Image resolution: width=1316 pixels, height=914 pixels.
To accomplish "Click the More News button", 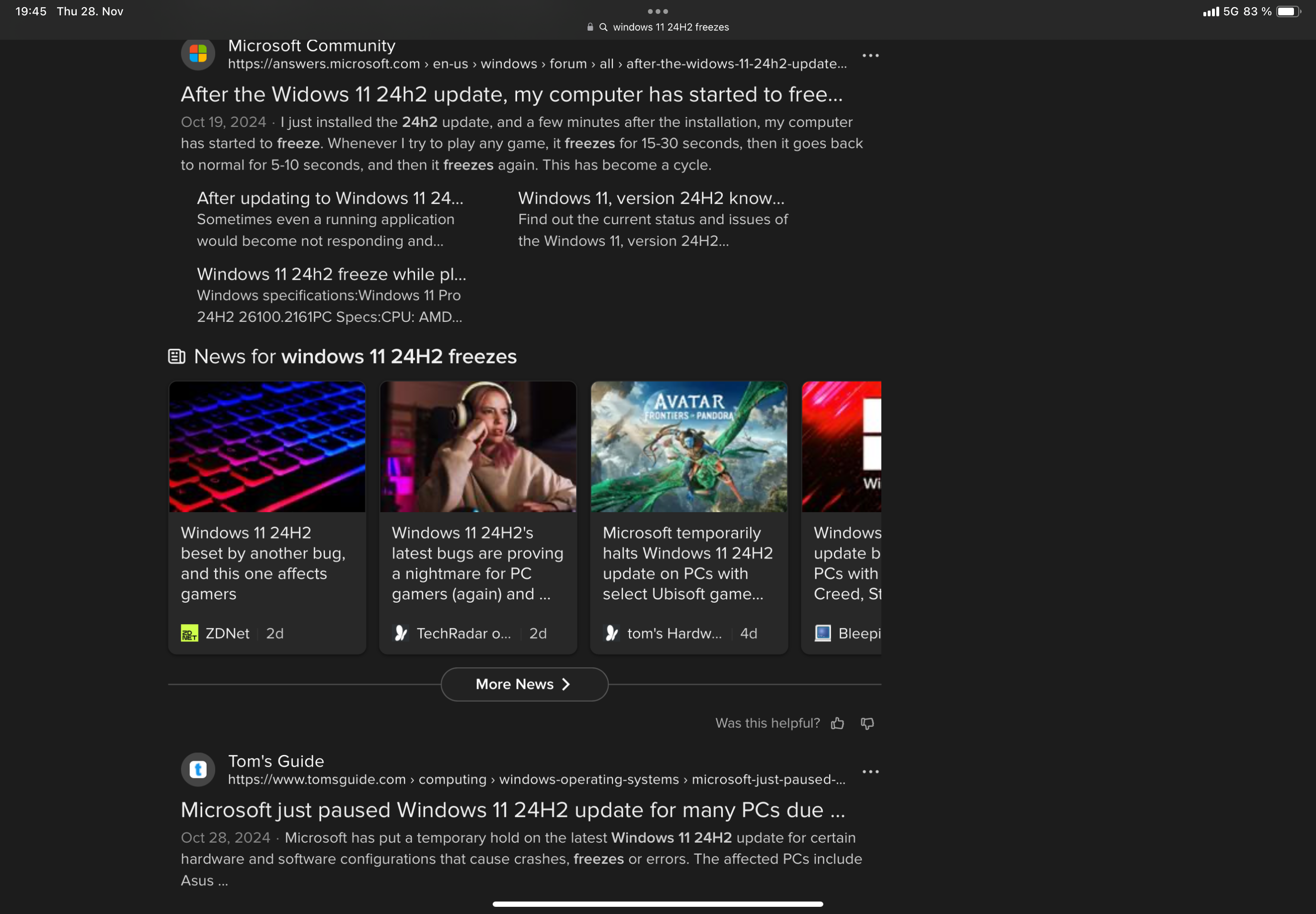I will tap(524, 685).
